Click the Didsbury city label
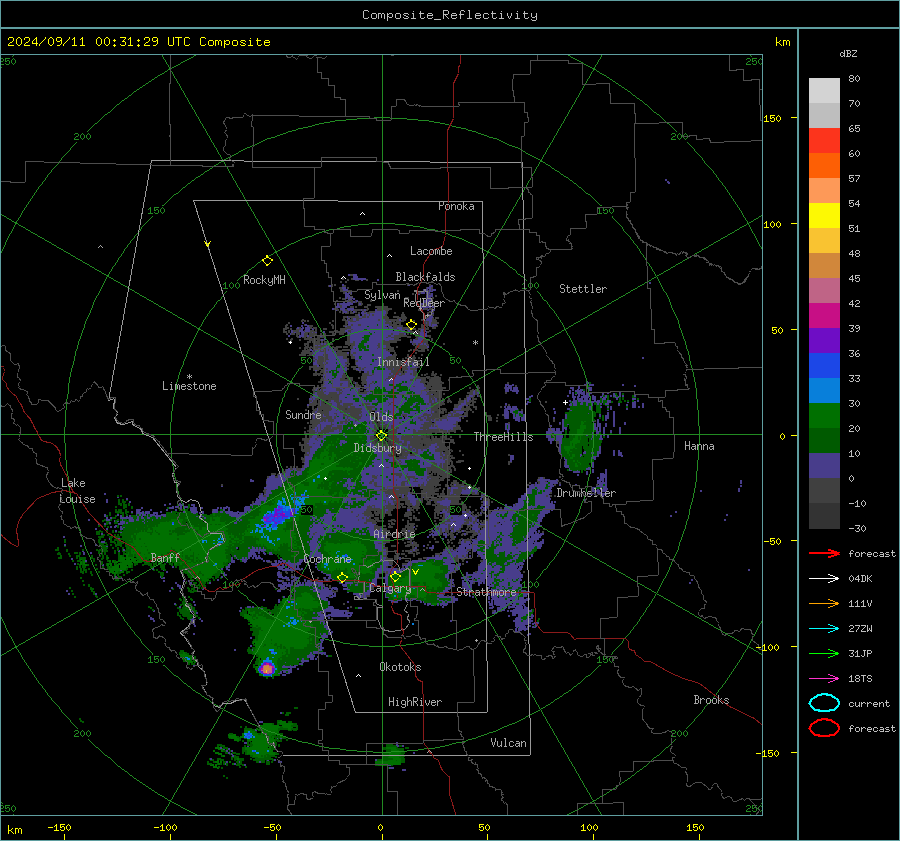The image size is (900, 841). (377, 448)
